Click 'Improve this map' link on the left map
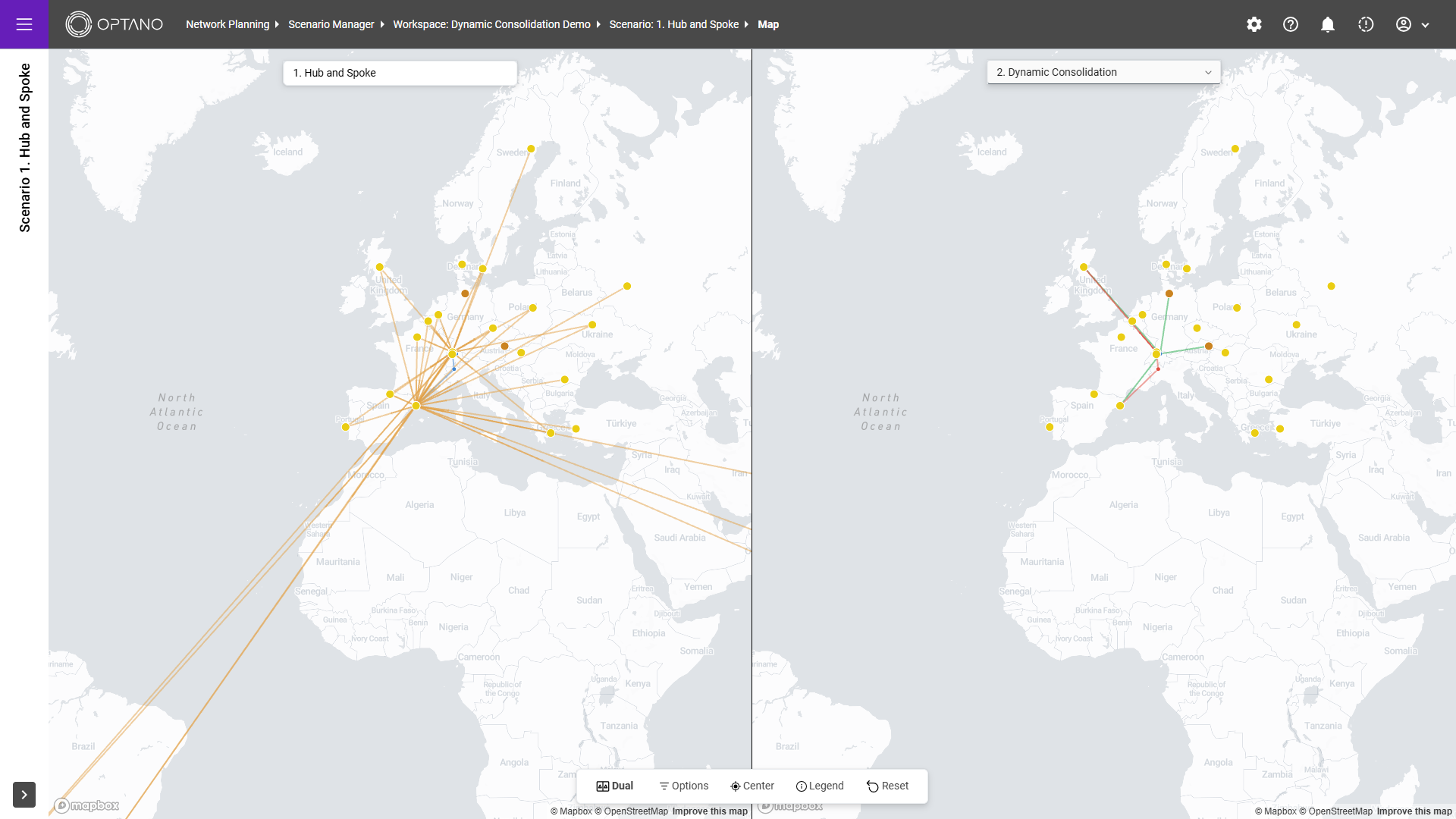This screenshot has height=819, width=1456. (710, 811)
